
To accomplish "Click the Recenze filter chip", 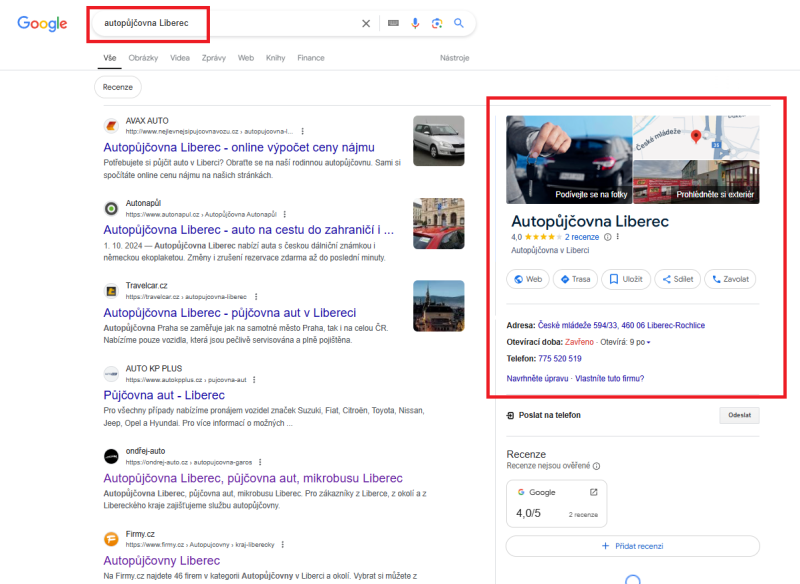I will tap(118, 87).
